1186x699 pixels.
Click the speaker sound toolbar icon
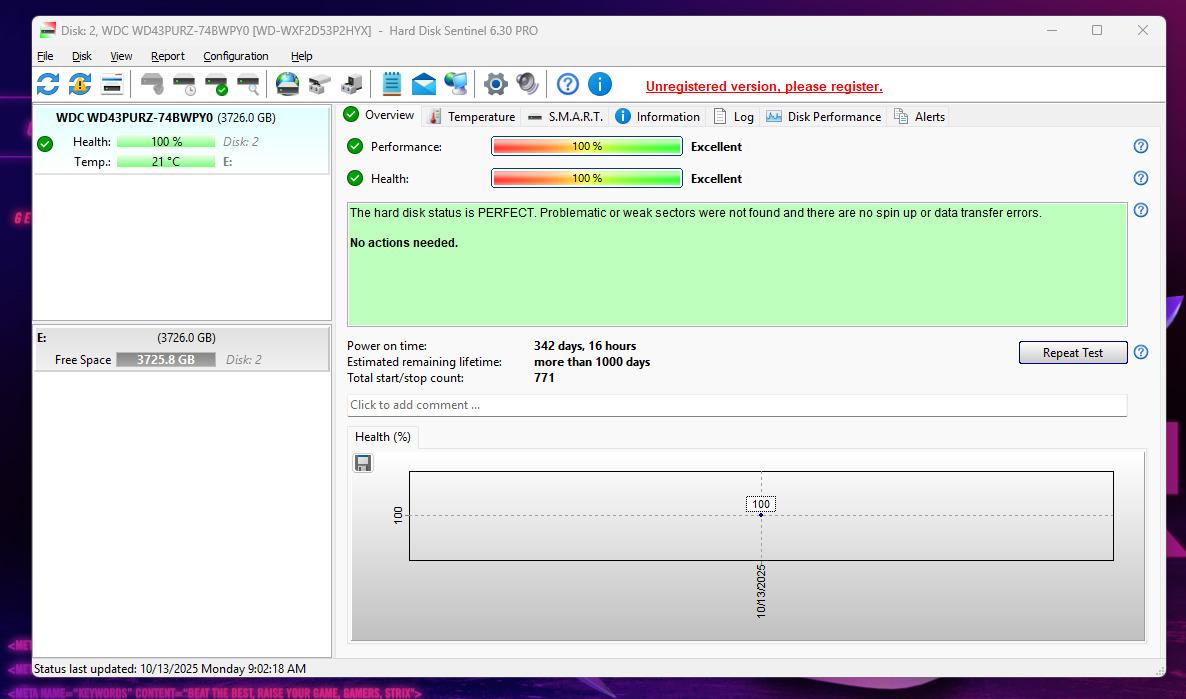point(527,84)
